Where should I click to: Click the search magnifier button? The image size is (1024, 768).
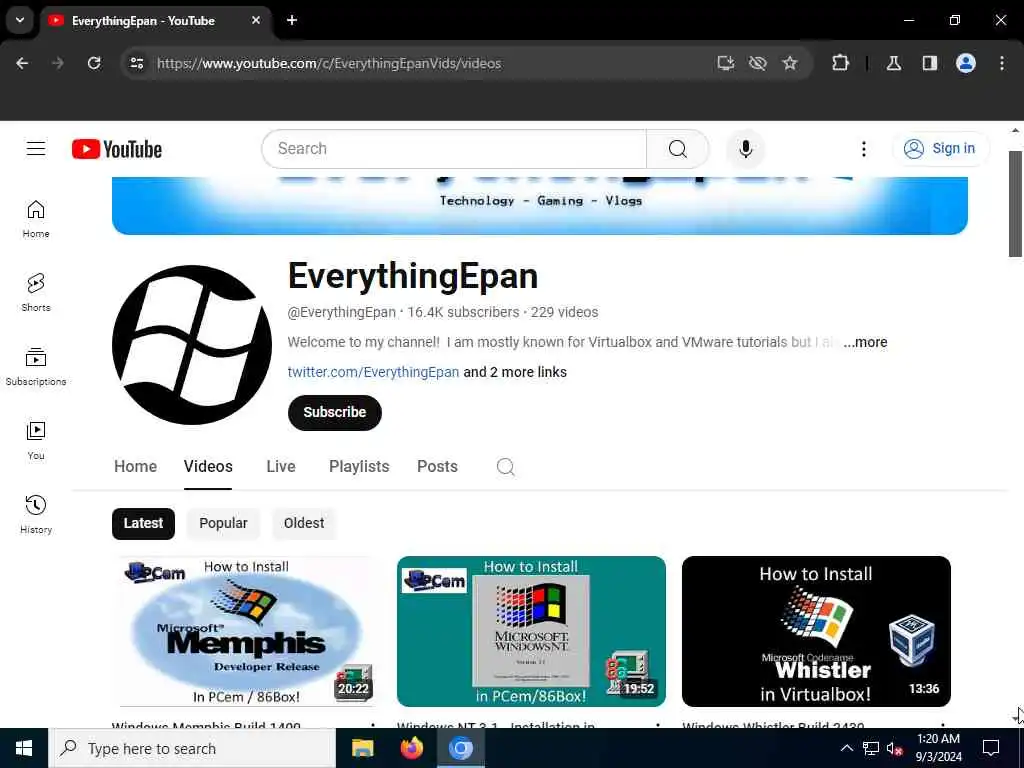point(677,149)
